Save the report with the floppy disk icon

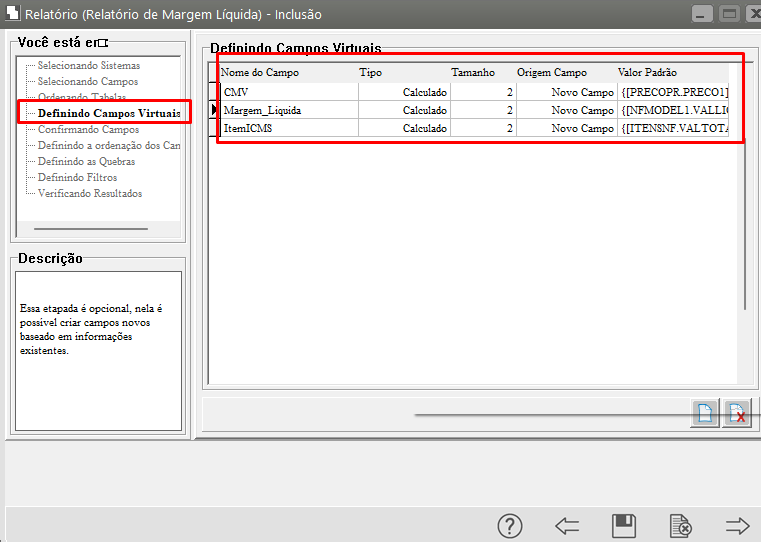click(x=624, y=525)
